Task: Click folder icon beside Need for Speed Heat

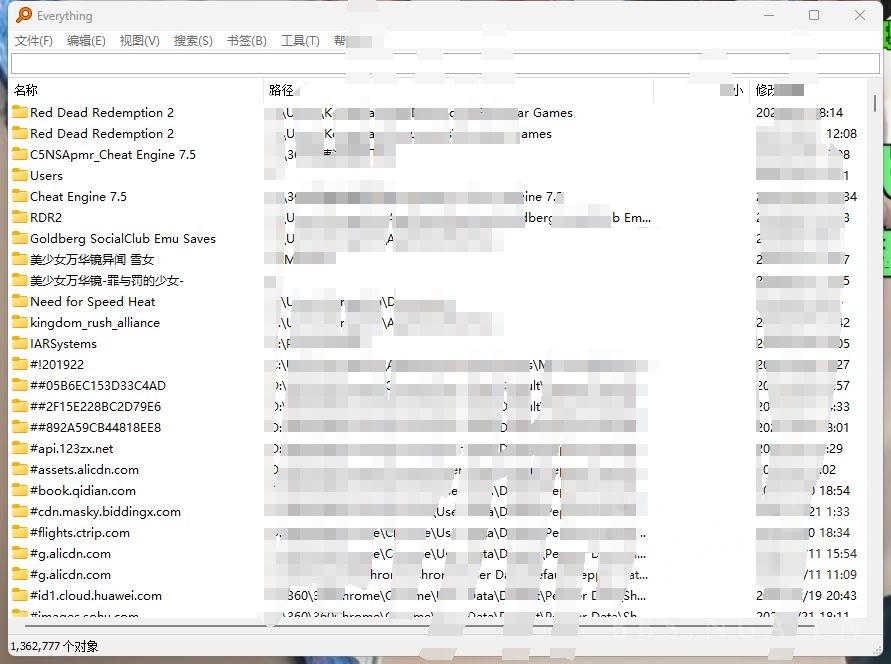Action: (x=20, y=301)
